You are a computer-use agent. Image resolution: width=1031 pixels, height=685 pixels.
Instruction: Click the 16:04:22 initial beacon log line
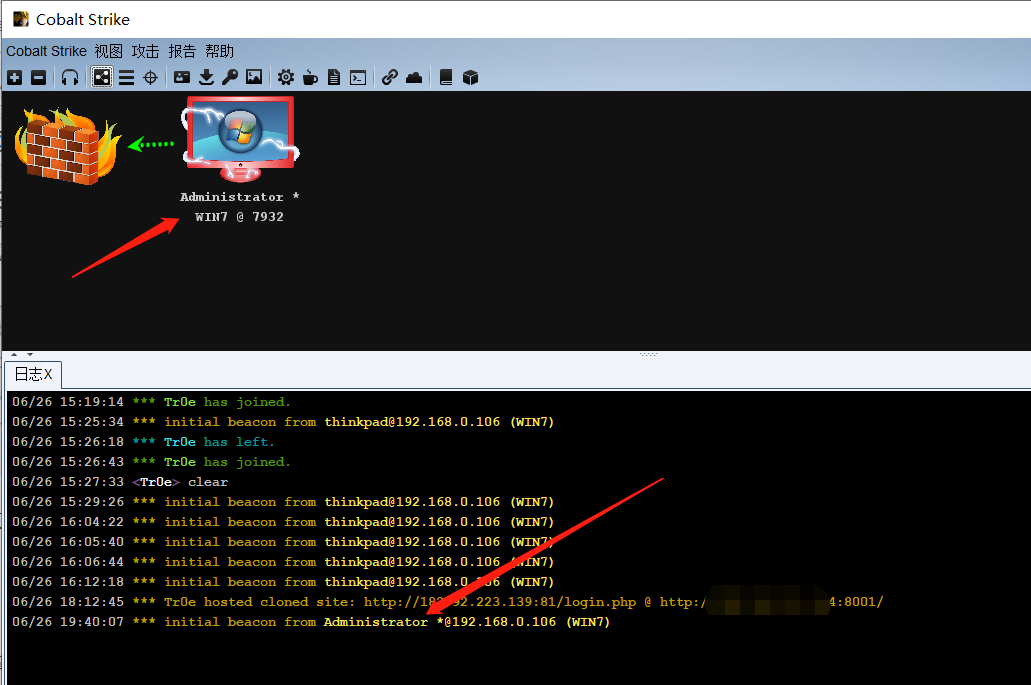click(x=283, y=521)
